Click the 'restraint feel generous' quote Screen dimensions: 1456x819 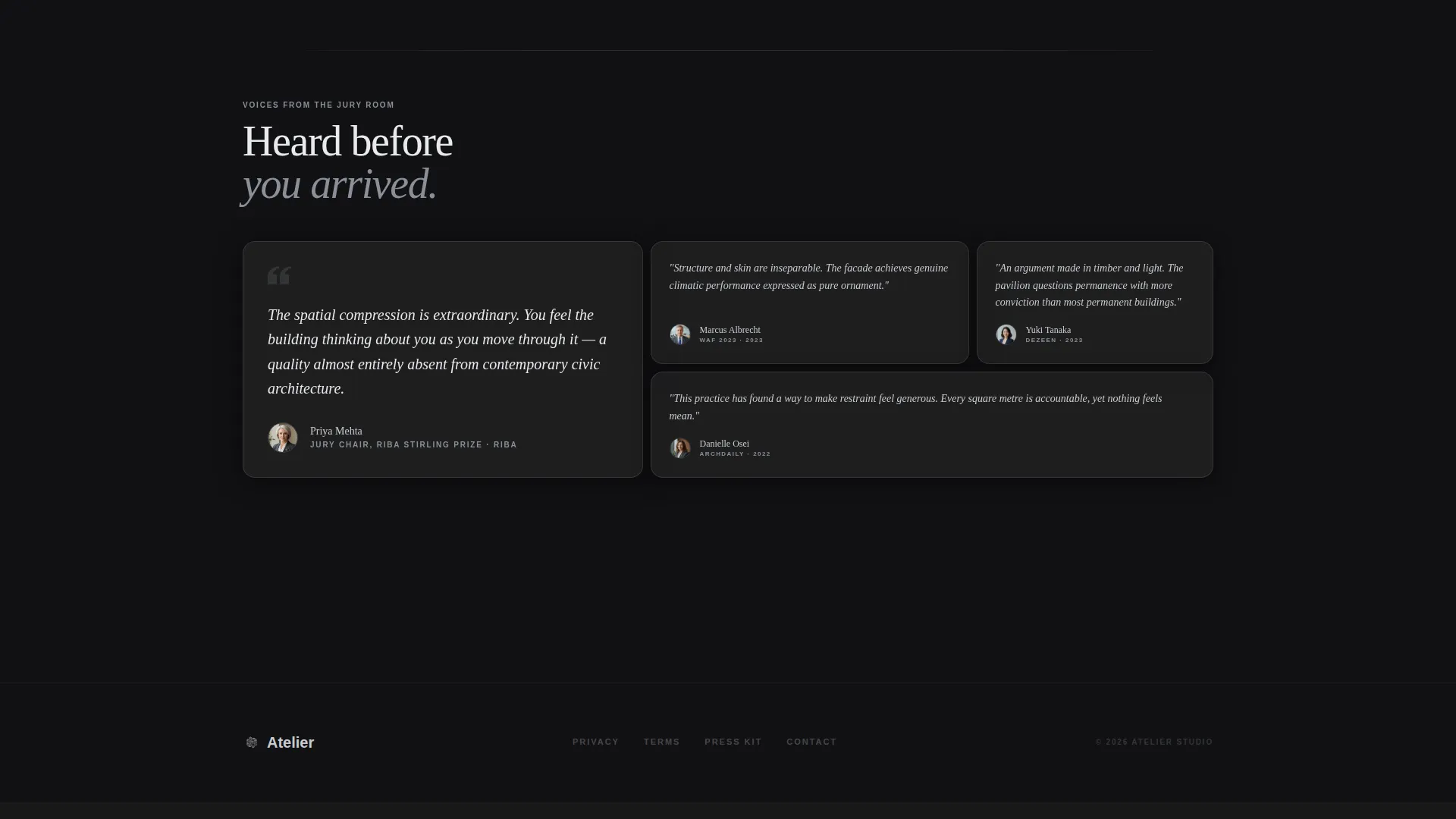(915, 407)
